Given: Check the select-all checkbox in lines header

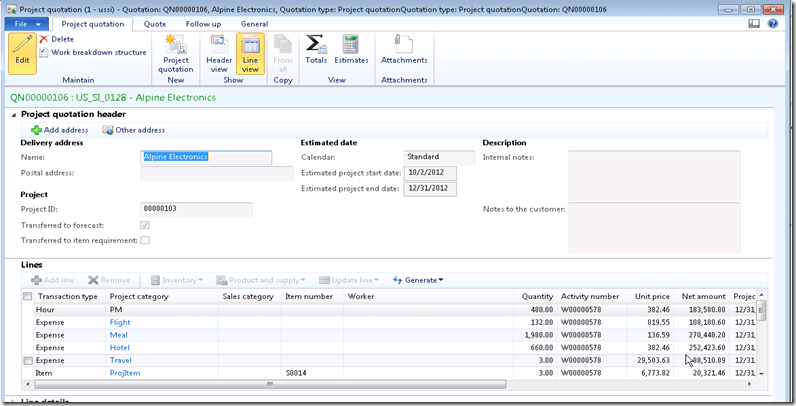Looking at the screenshot, I should [x=27, y=296].
